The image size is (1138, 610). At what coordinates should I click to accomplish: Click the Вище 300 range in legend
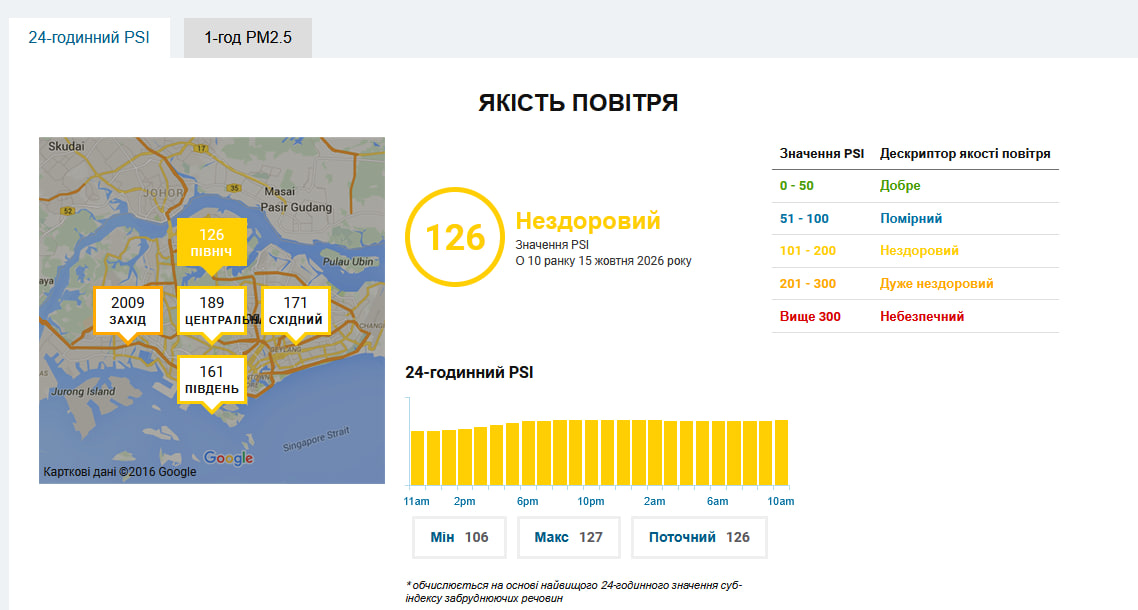pos(810,317)
